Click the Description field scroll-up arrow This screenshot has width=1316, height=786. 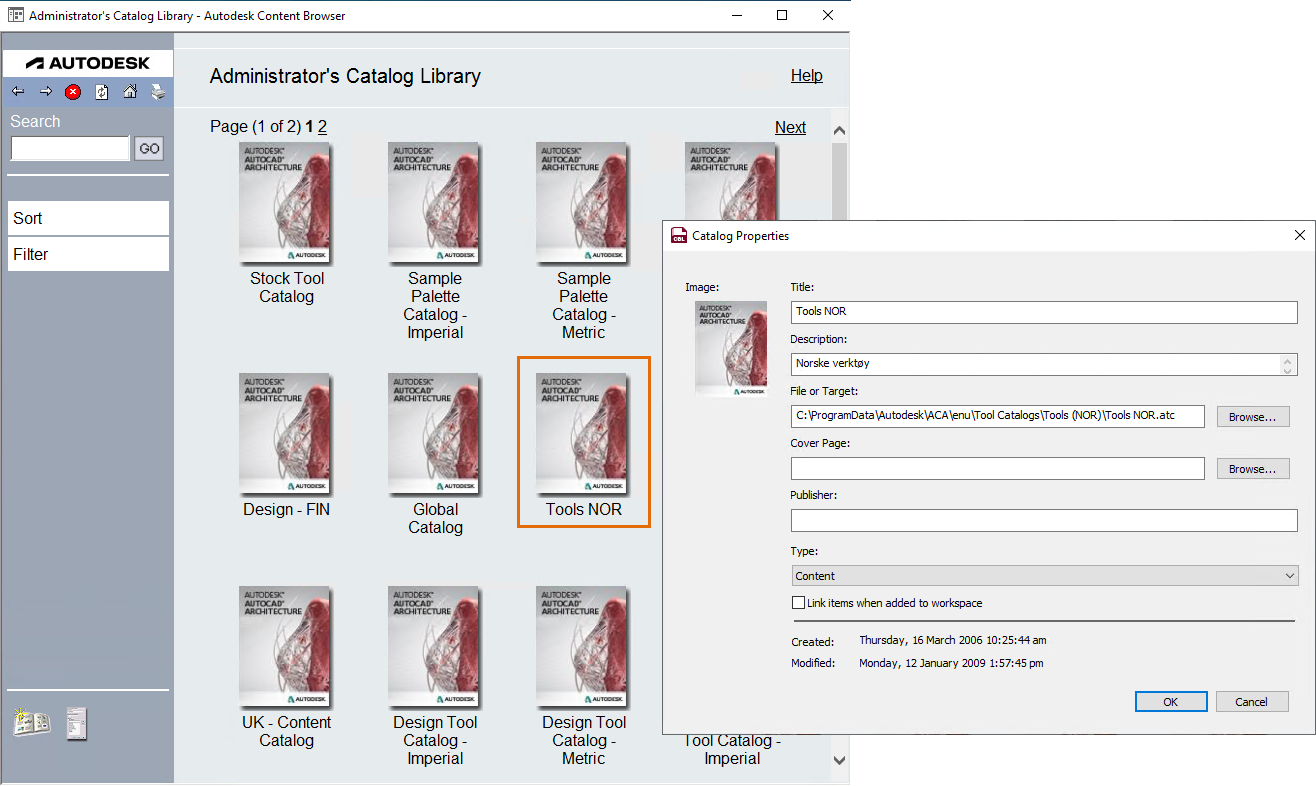(x=1288, y=359)
